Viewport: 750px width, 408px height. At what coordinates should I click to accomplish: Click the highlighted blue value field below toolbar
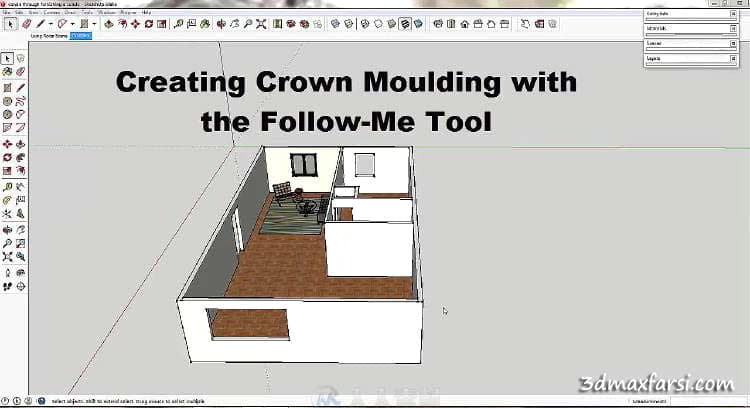pos(81,36)
